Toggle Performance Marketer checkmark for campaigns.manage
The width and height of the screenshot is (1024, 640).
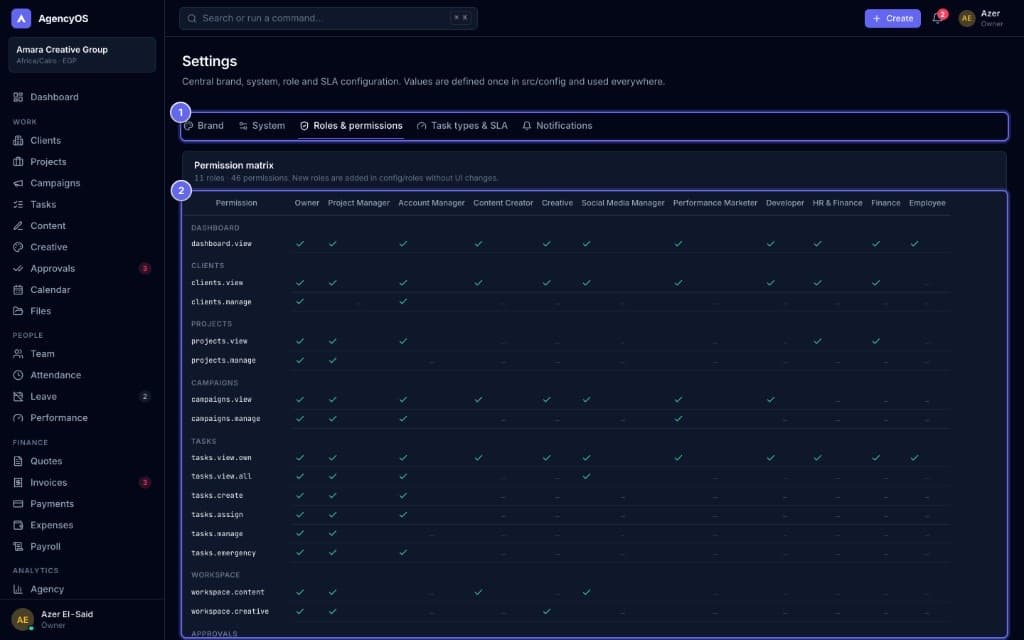(679, 419)
